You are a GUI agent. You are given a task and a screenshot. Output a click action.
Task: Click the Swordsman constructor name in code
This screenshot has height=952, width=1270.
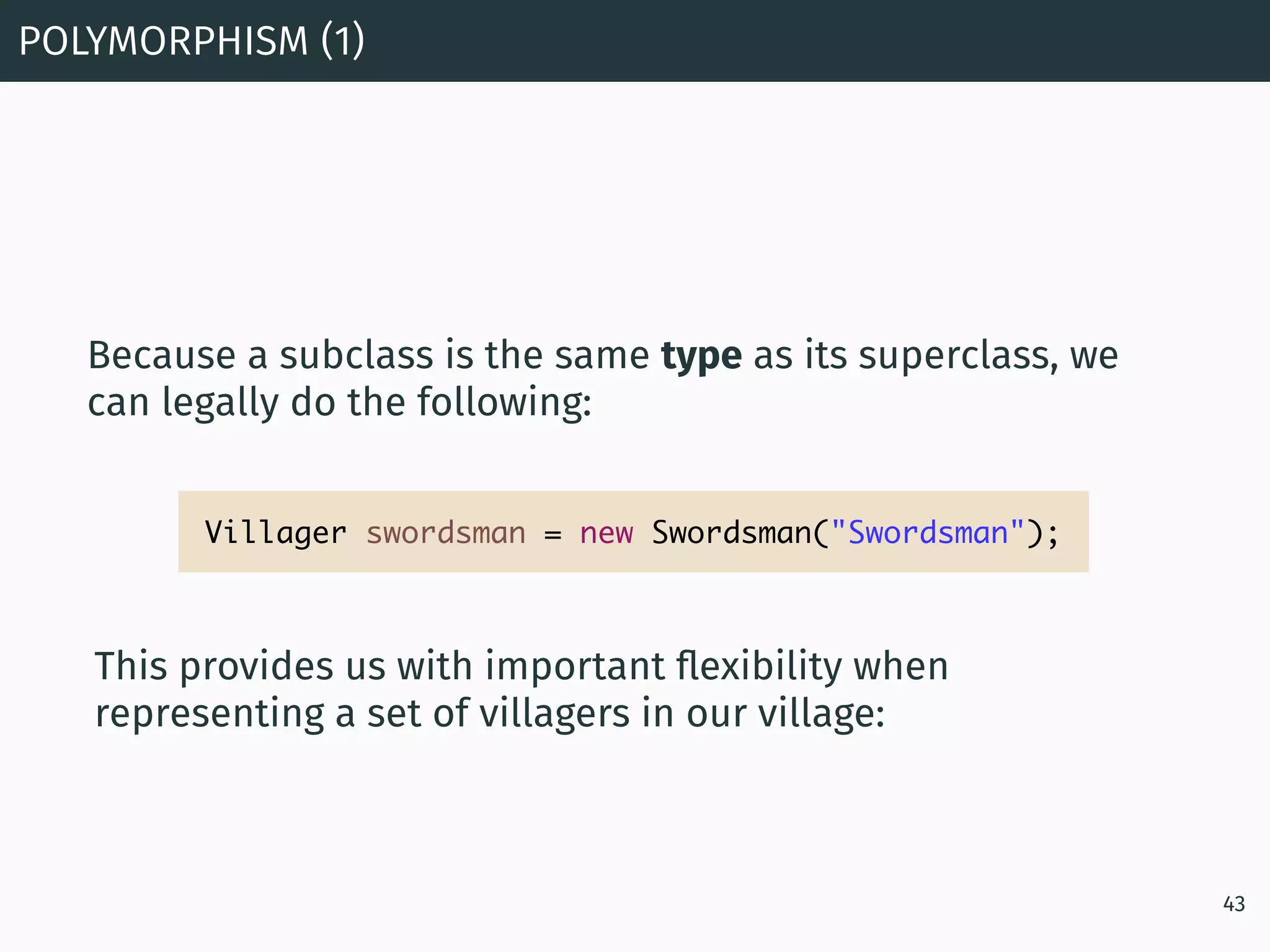coord(731,533)
